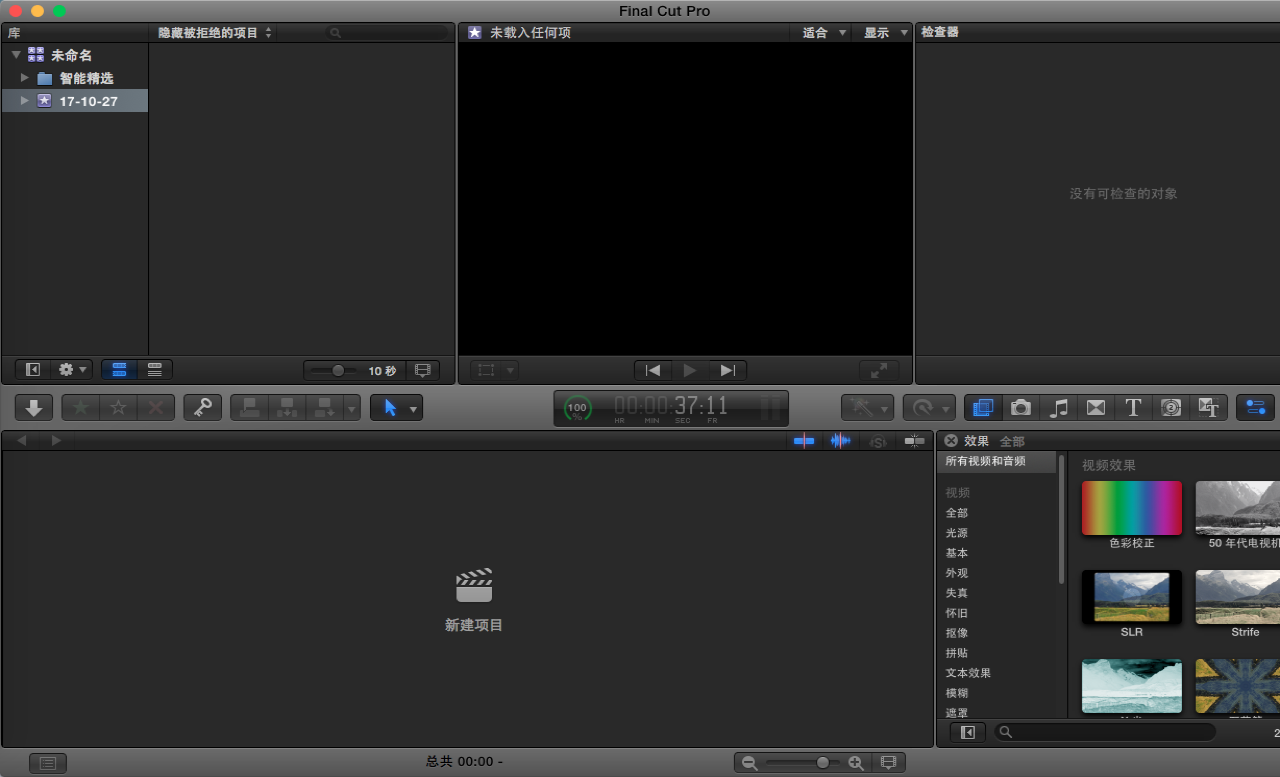The width and height of the screenshot is (1280, 777).
Task: Switch browser to filmstrip view
Action: coord(119,370)
